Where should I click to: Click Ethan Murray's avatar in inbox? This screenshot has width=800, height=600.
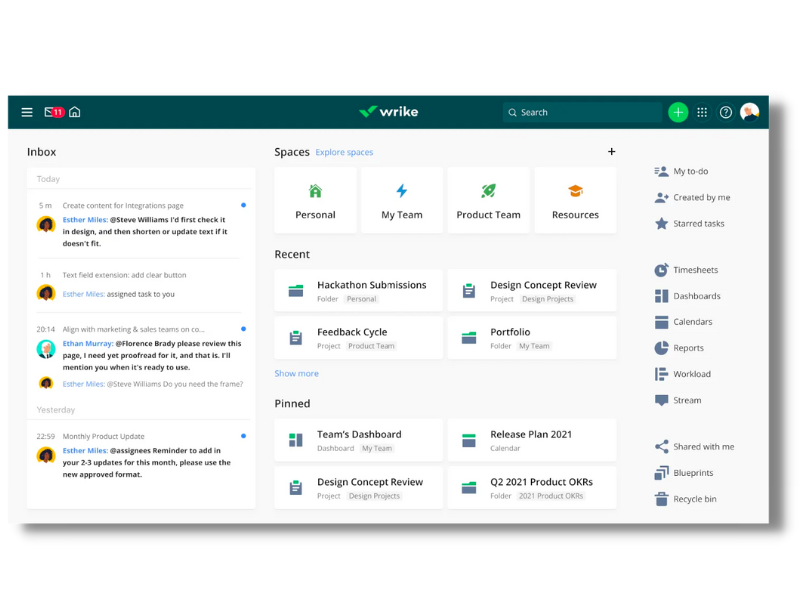[46, 349]
